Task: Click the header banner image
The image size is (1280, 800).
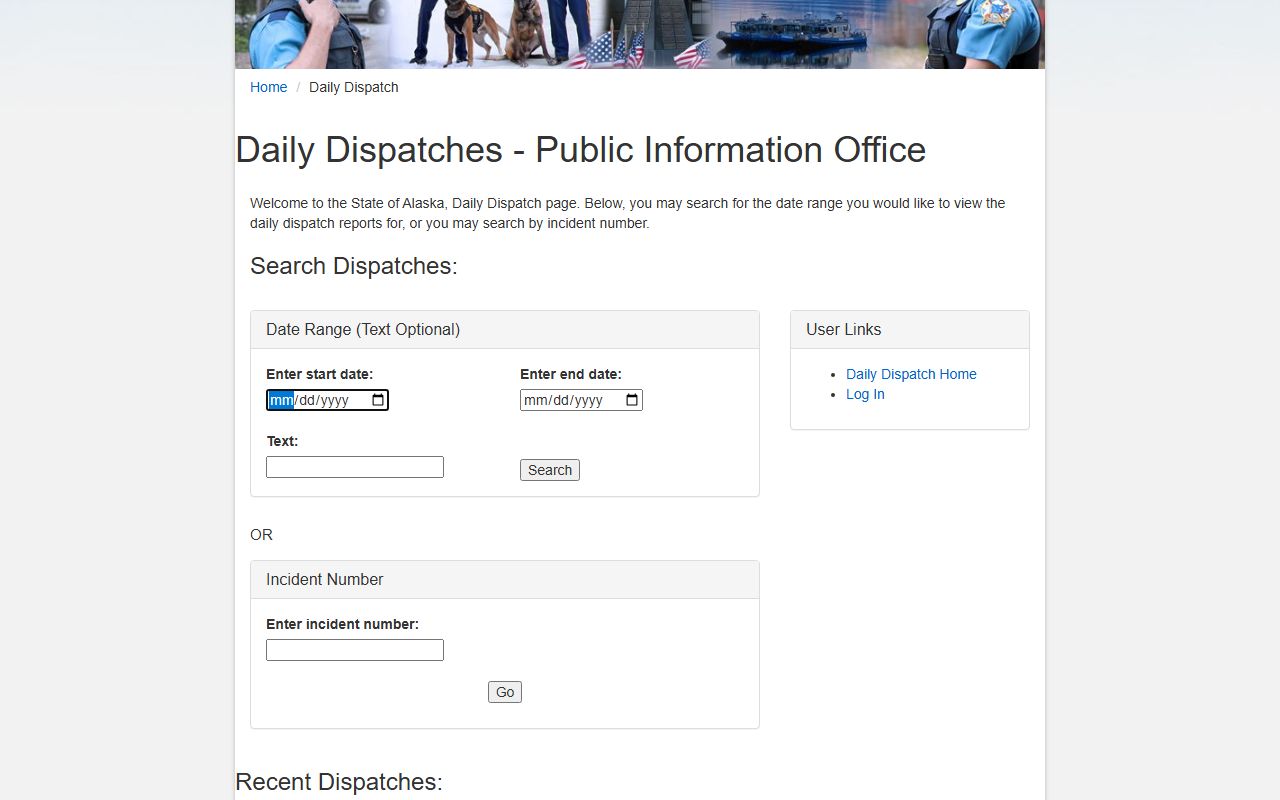Action: (640, 34)
